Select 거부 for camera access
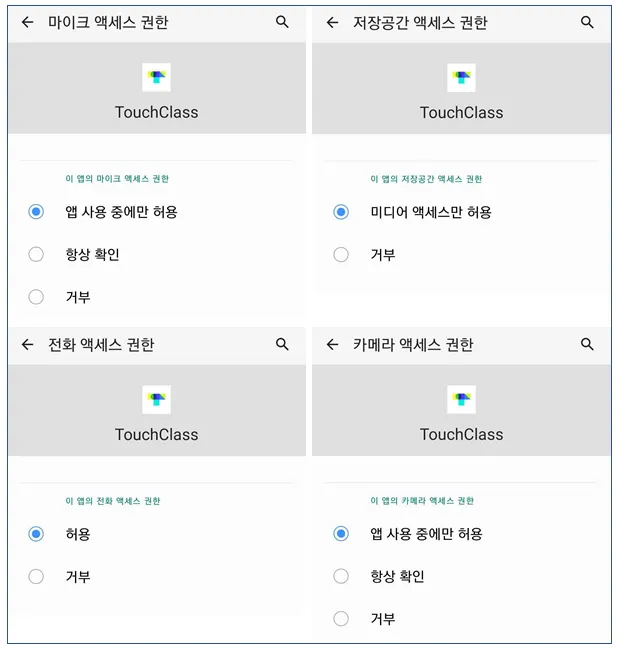The image size is (617, 649). point(341,619)
